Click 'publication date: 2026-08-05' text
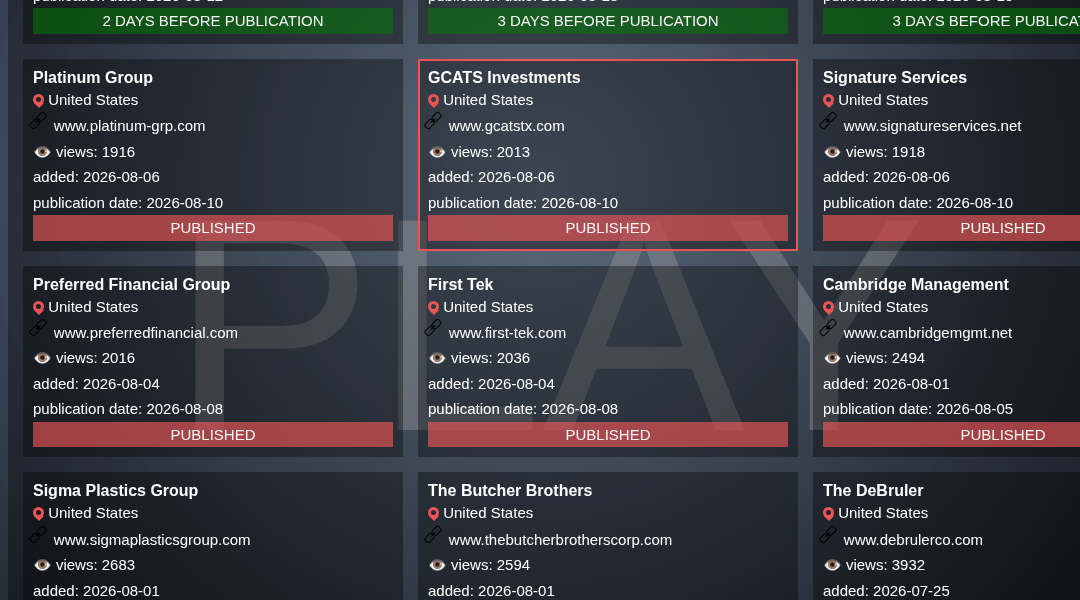The image size is (1080, 600). click(x=918, y=409)
